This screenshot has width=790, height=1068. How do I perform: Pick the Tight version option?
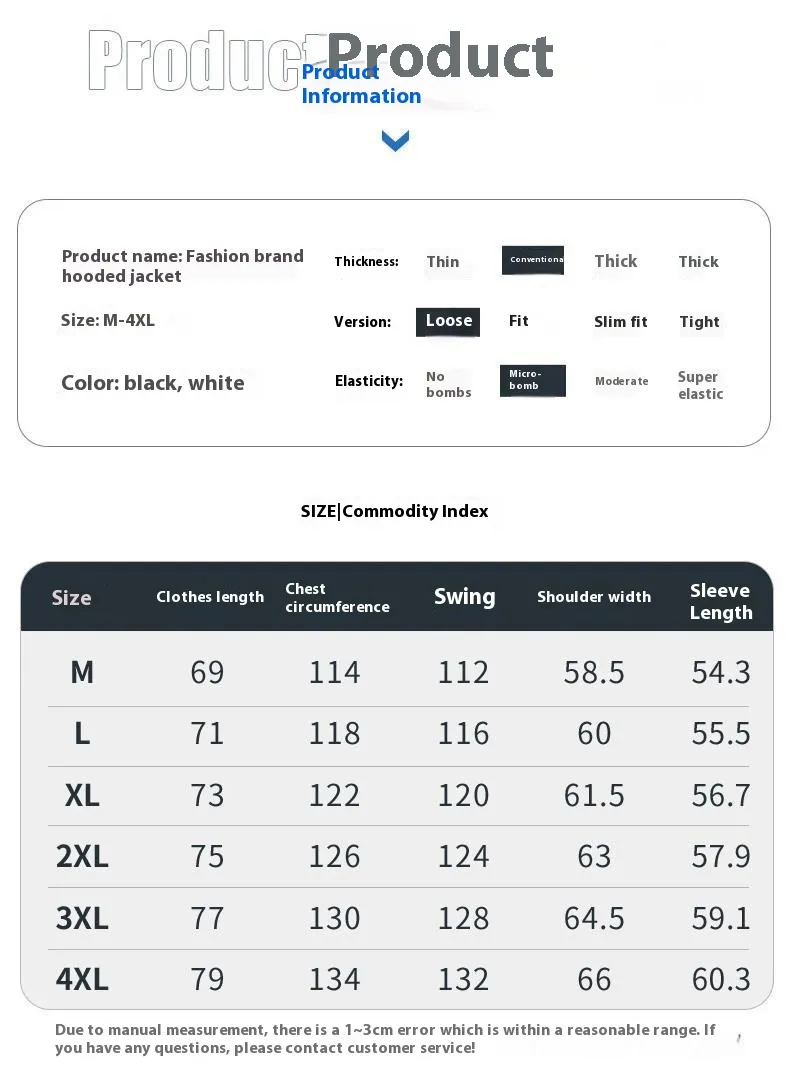699,322
